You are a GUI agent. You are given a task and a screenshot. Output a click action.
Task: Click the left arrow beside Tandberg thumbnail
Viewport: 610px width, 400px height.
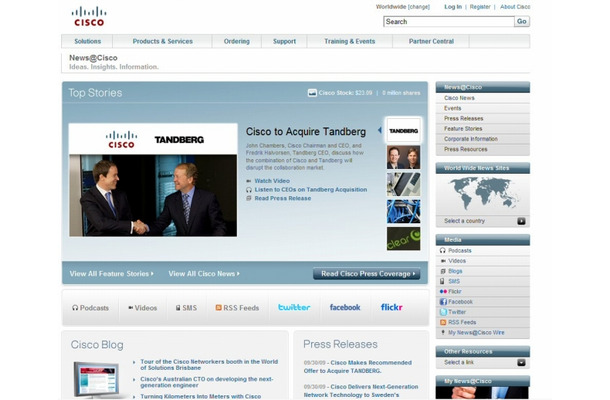point(380,130)
